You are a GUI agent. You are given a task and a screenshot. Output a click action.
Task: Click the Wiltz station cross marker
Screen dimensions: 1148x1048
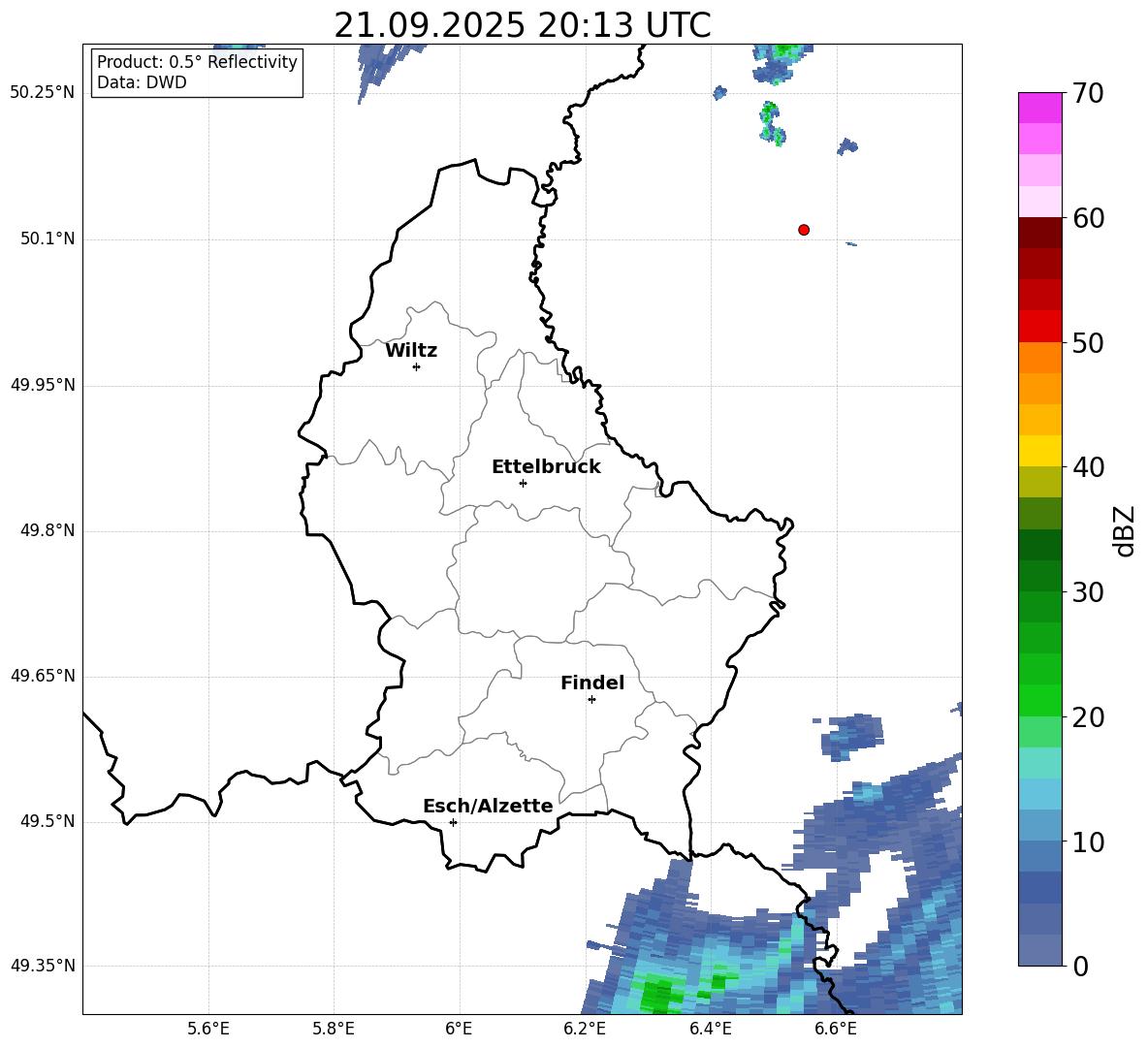[x=416, y=366]
